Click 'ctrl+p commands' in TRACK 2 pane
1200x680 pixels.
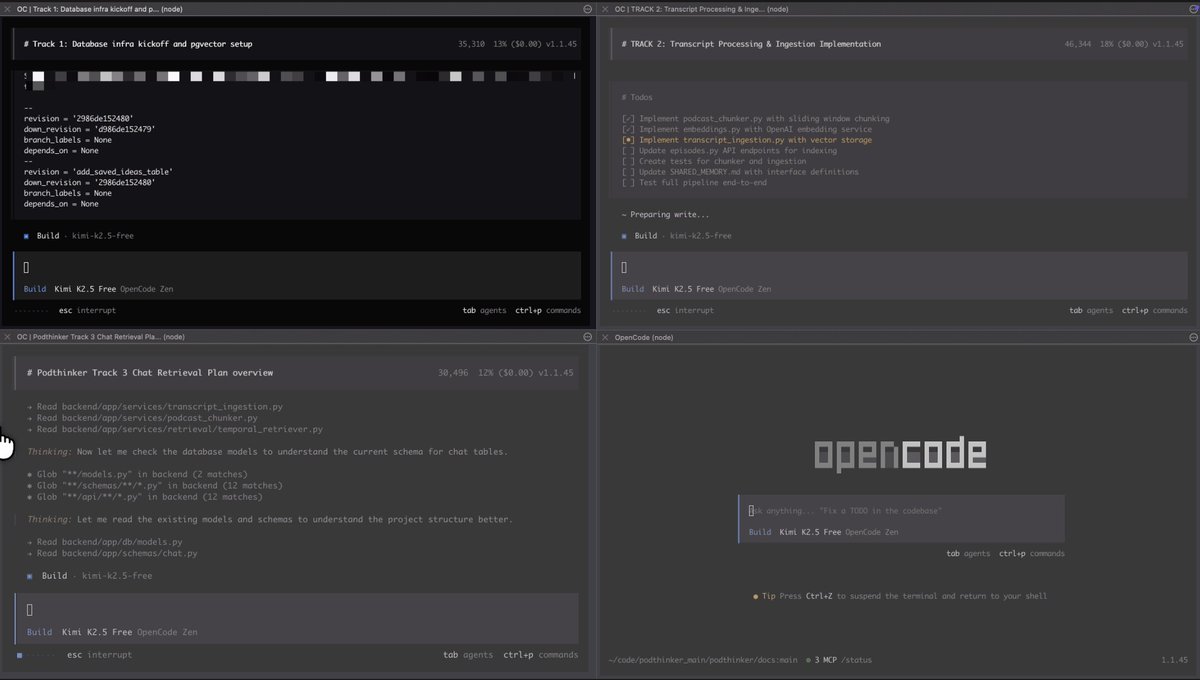point(1155,310)
